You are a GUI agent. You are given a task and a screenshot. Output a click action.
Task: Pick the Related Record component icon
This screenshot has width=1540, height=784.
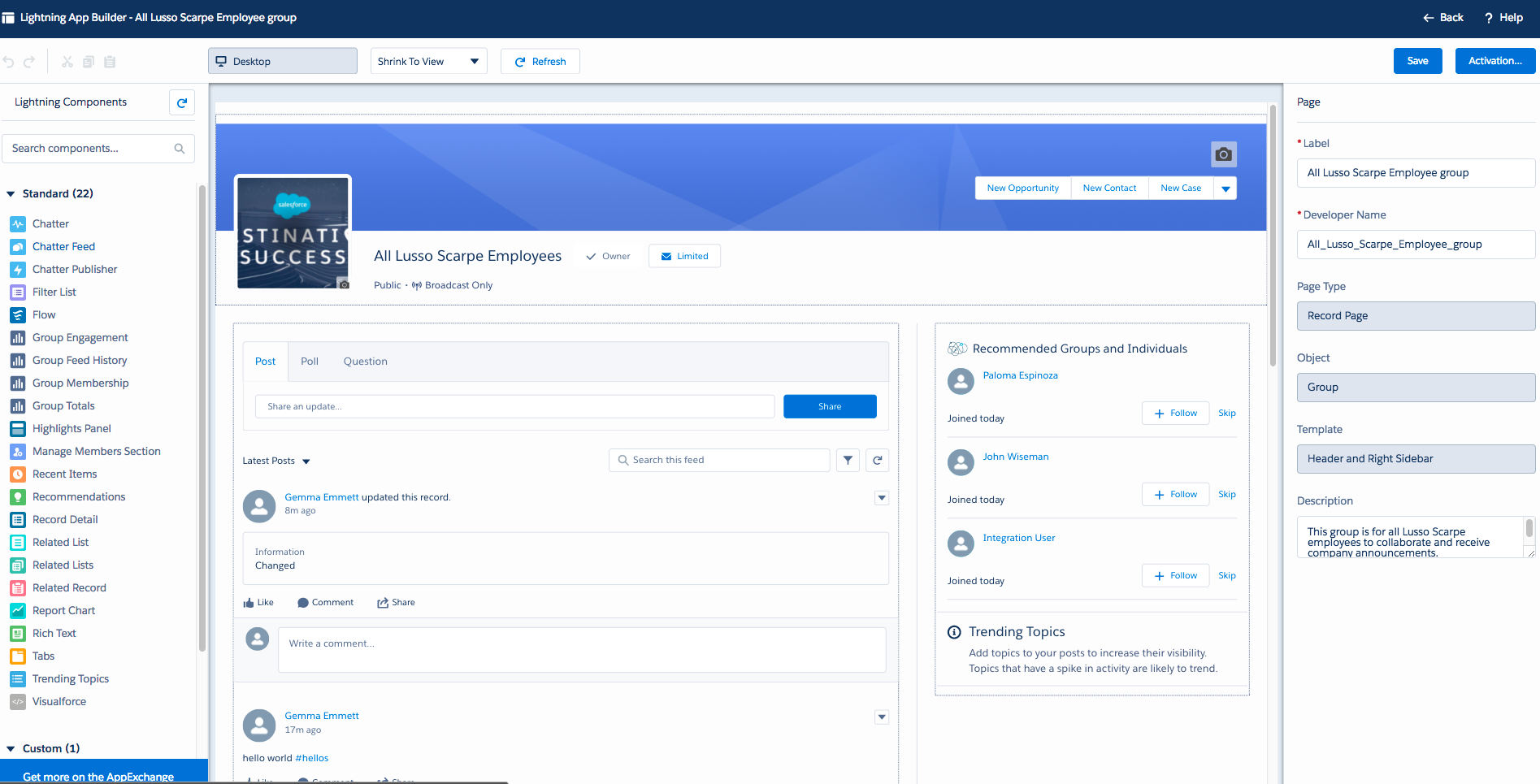tap(18, 588)
